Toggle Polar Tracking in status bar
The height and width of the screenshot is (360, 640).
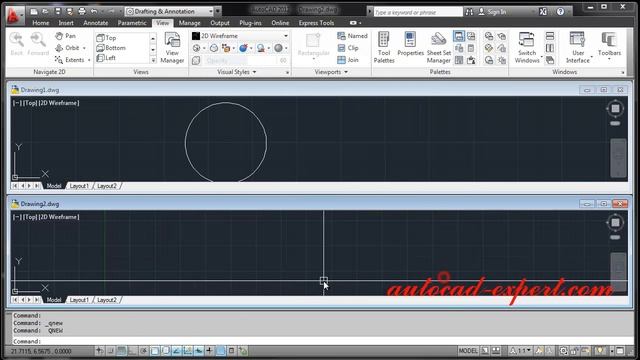click(x=144, y=351)
